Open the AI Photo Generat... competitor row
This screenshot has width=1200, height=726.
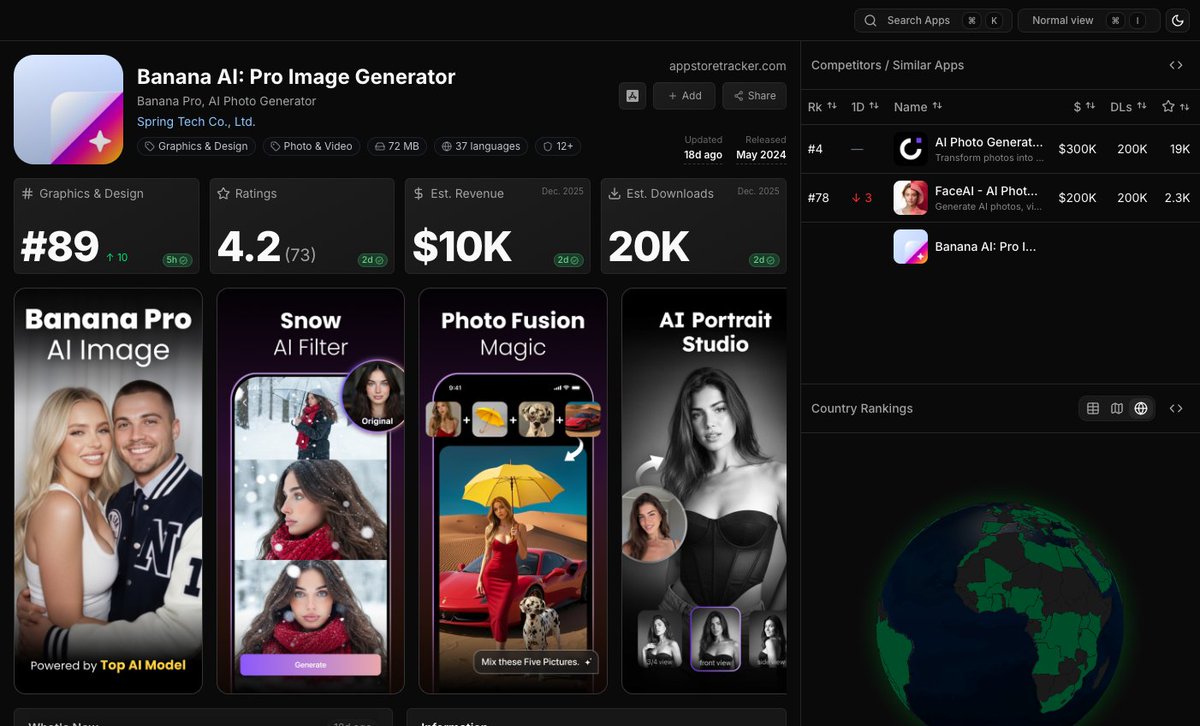pyautogui.click(x=1000, y=149)
